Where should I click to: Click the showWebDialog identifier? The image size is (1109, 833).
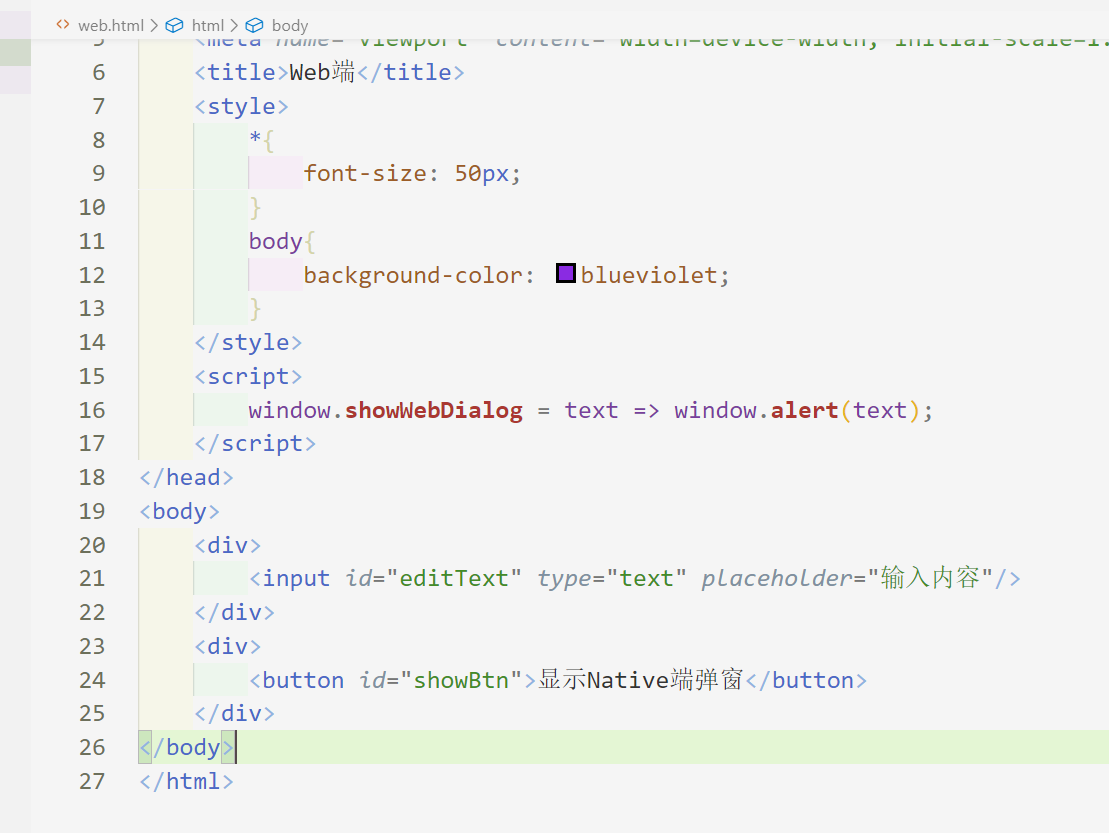434,410
